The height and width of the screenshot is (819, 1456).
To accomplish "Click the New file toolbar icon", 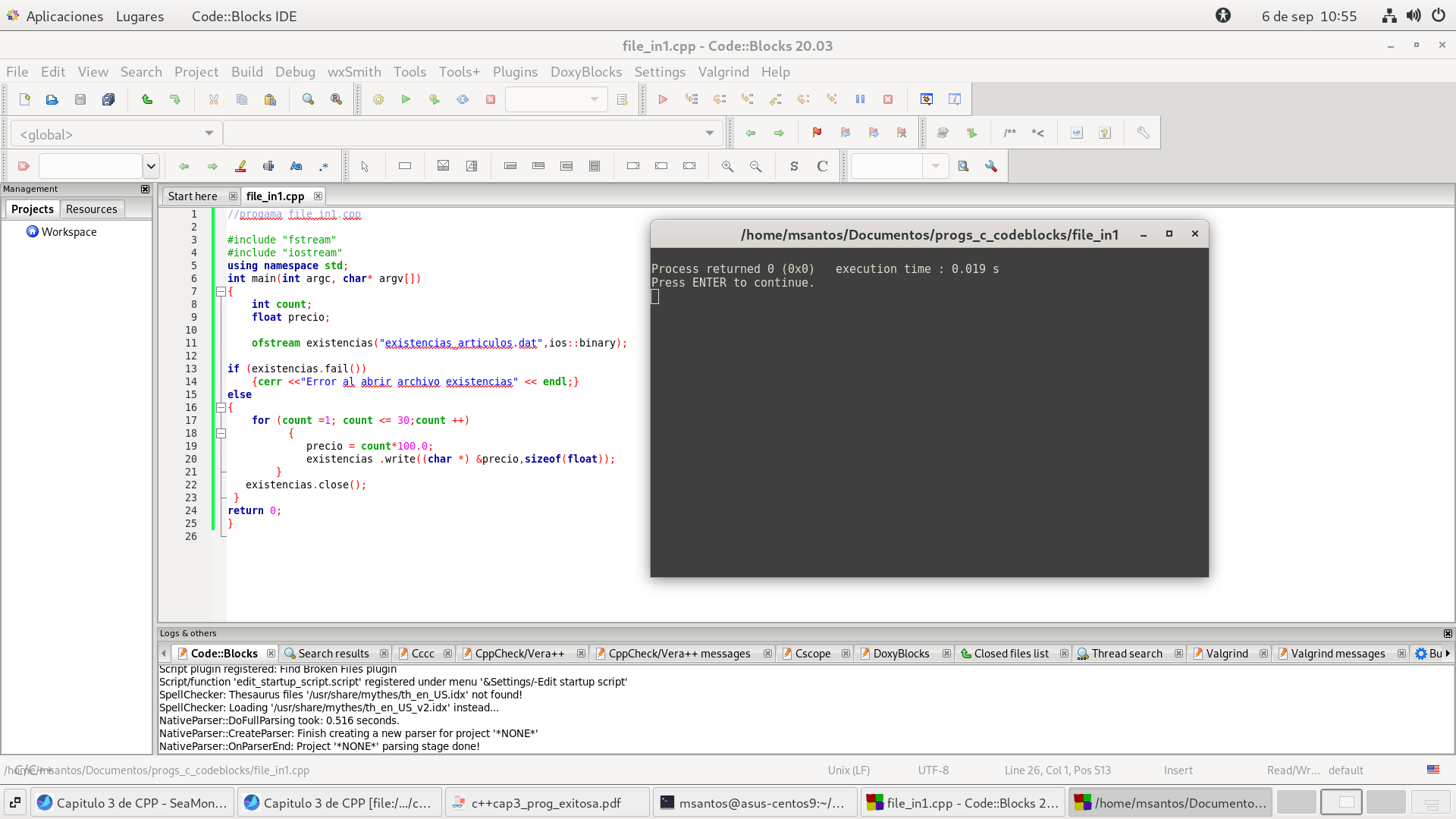I will pyautogui.click(x=24, y=99).
